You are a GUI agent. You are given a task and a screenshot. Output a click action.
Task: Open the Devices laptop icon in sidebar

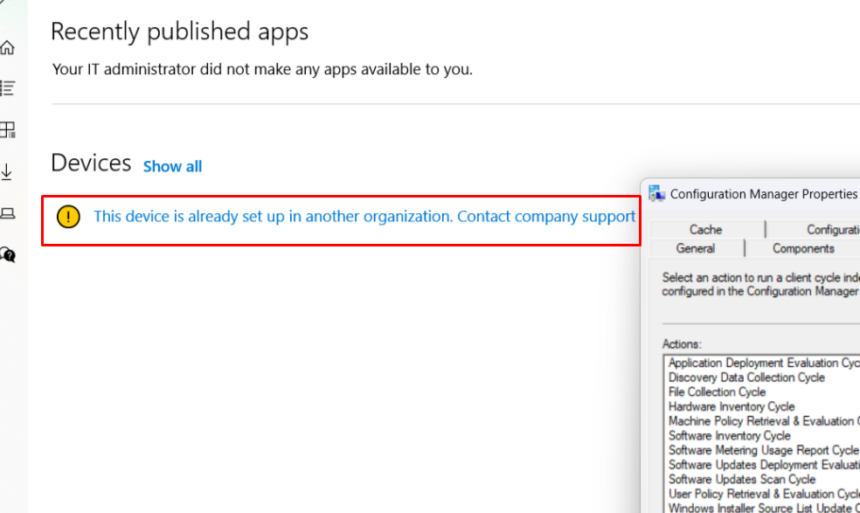(7, 213)
